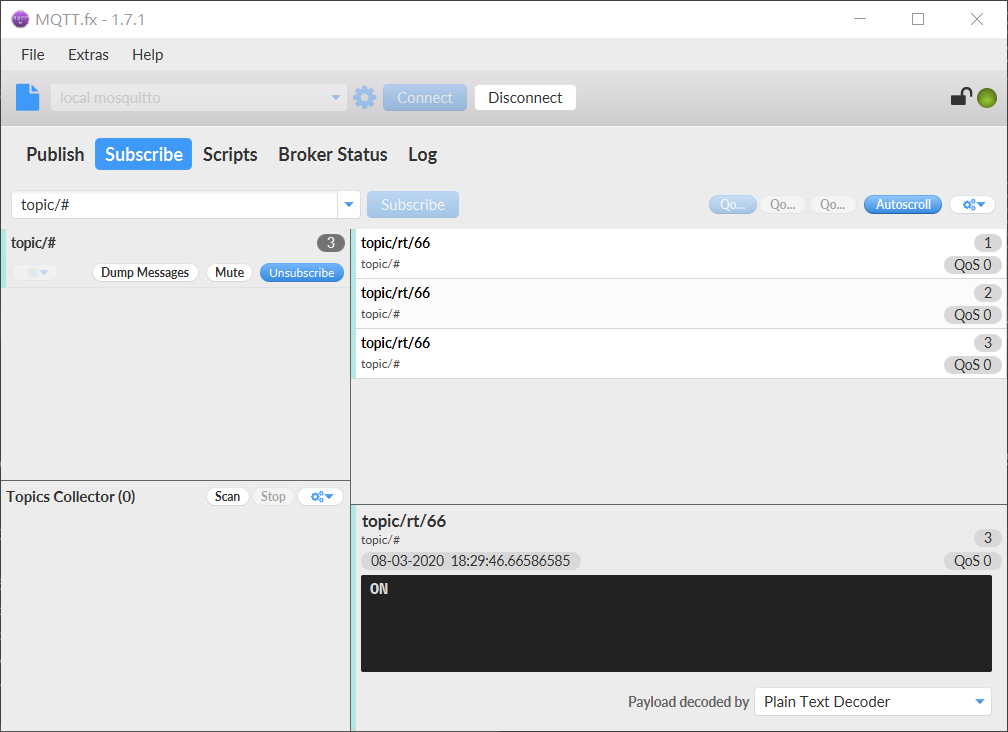This screenshot has height=732, width=1008.
Task: Click Dump Messages for topic/#
Action: (x=145, y=272)
